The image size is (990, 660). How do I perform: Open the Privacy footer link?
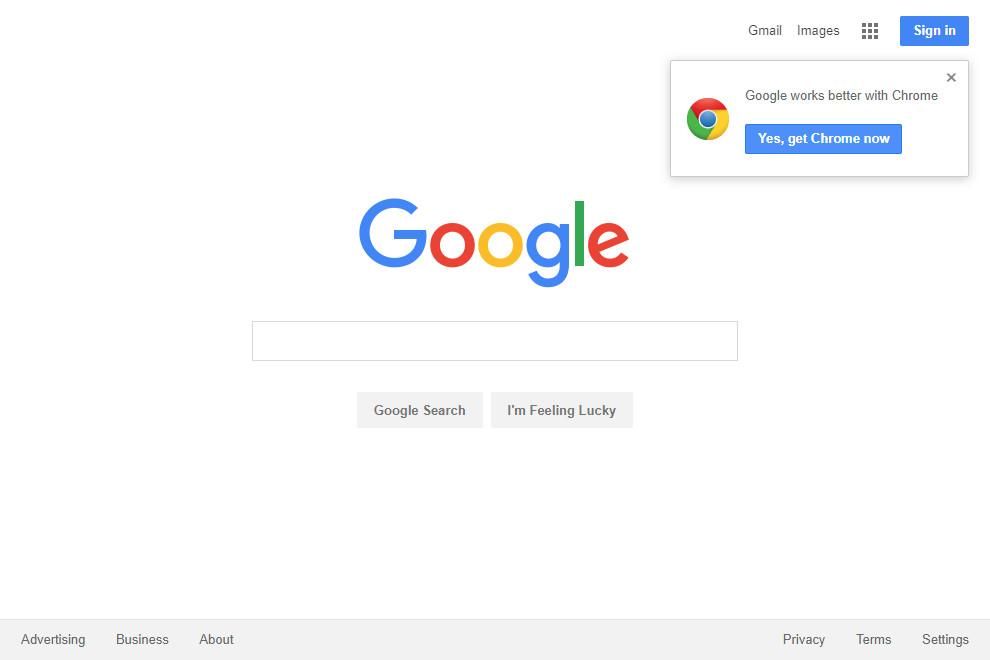coord(804,640)
